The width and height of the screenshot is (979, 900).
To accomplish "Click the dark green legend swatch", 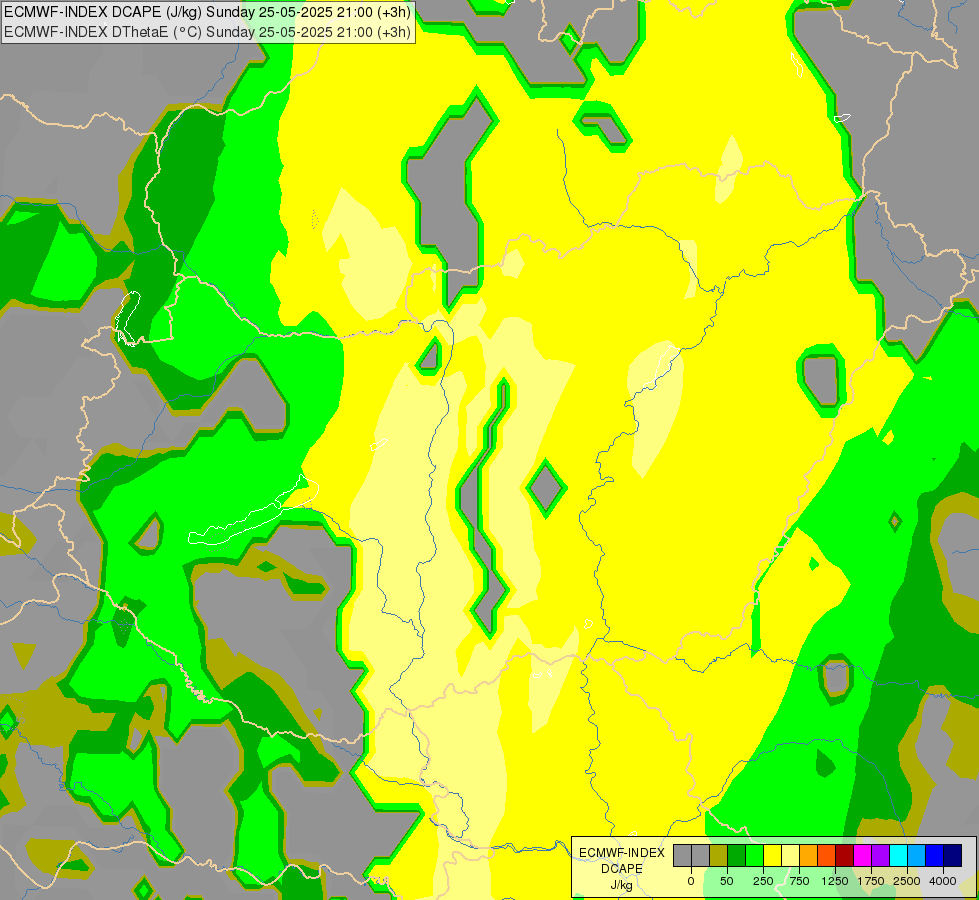I will 737,855.
